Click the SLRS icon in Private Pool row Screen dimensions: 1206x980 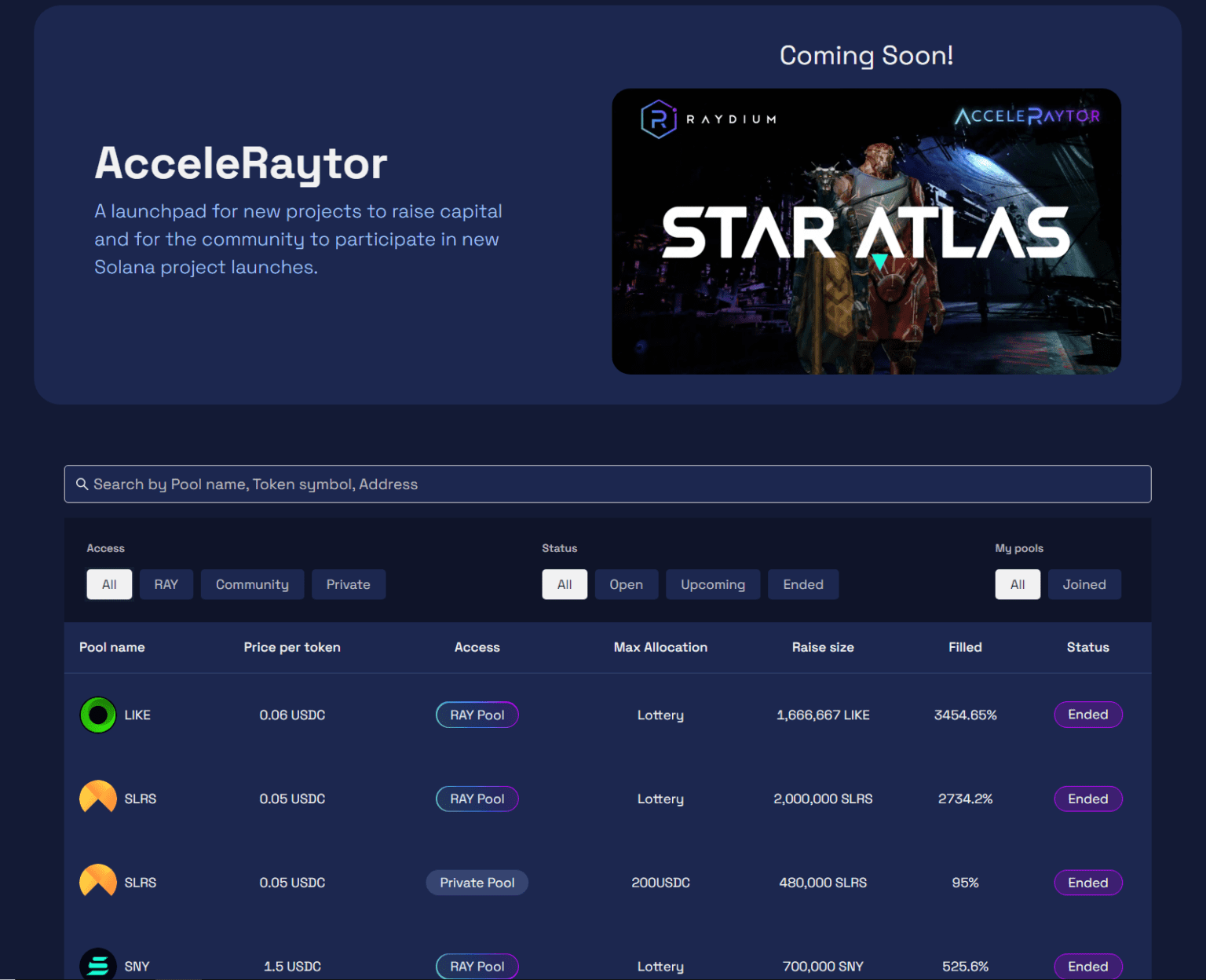click(x=98, y=882)
